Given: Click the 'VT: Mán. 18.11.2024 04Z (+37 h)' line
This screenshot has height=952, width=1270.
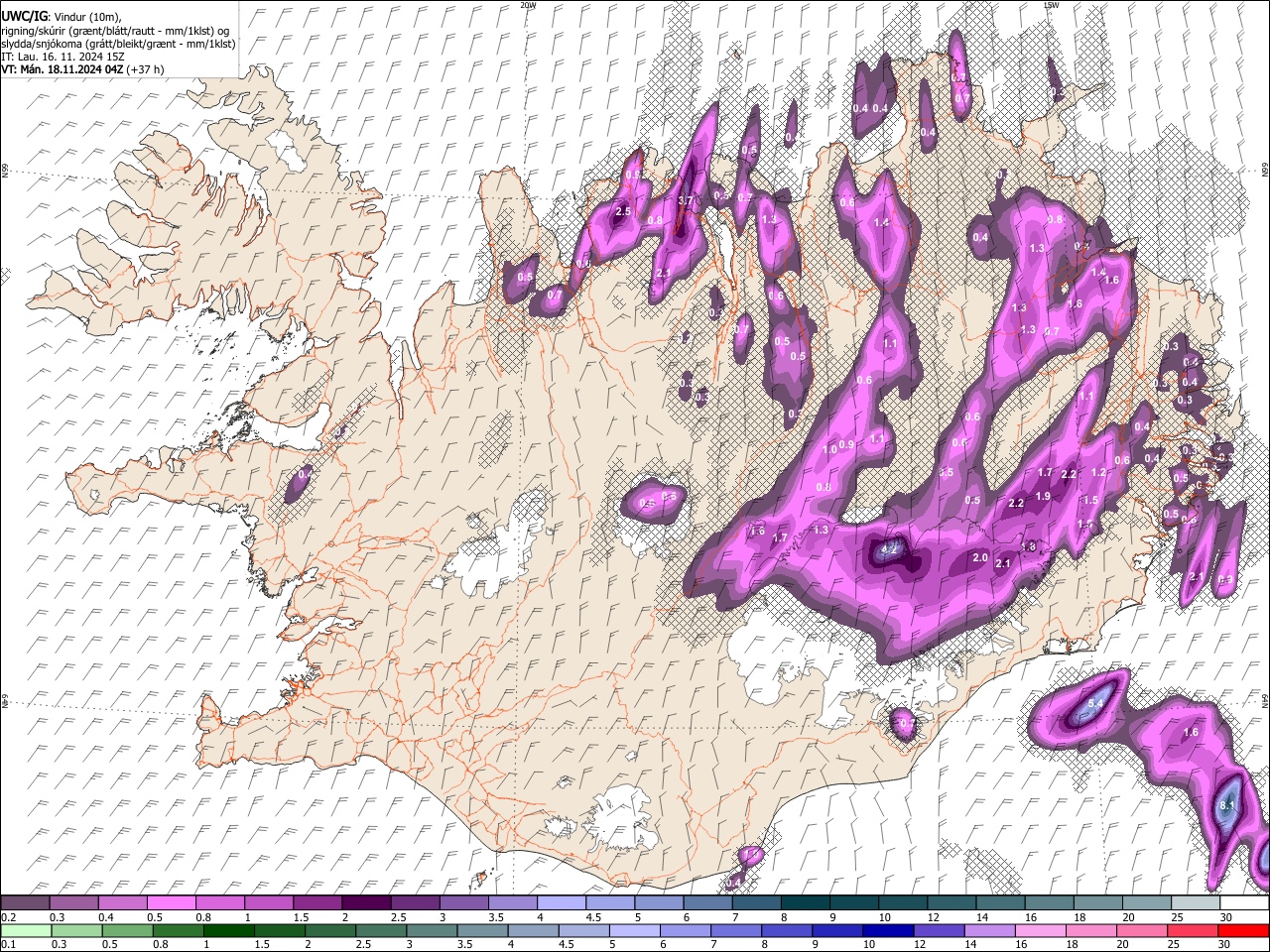Looking at the screenshot, I should 82,69.
